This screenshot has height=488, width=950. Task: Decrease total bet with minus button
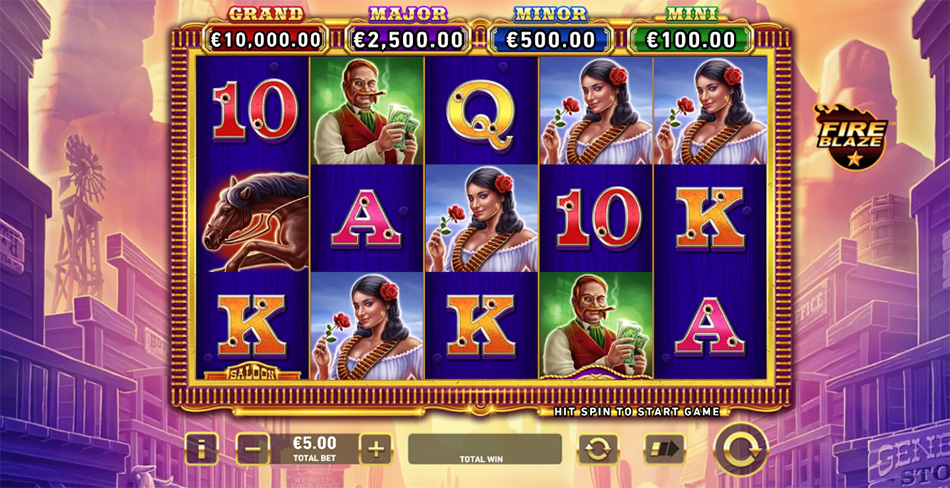[252, 449]
